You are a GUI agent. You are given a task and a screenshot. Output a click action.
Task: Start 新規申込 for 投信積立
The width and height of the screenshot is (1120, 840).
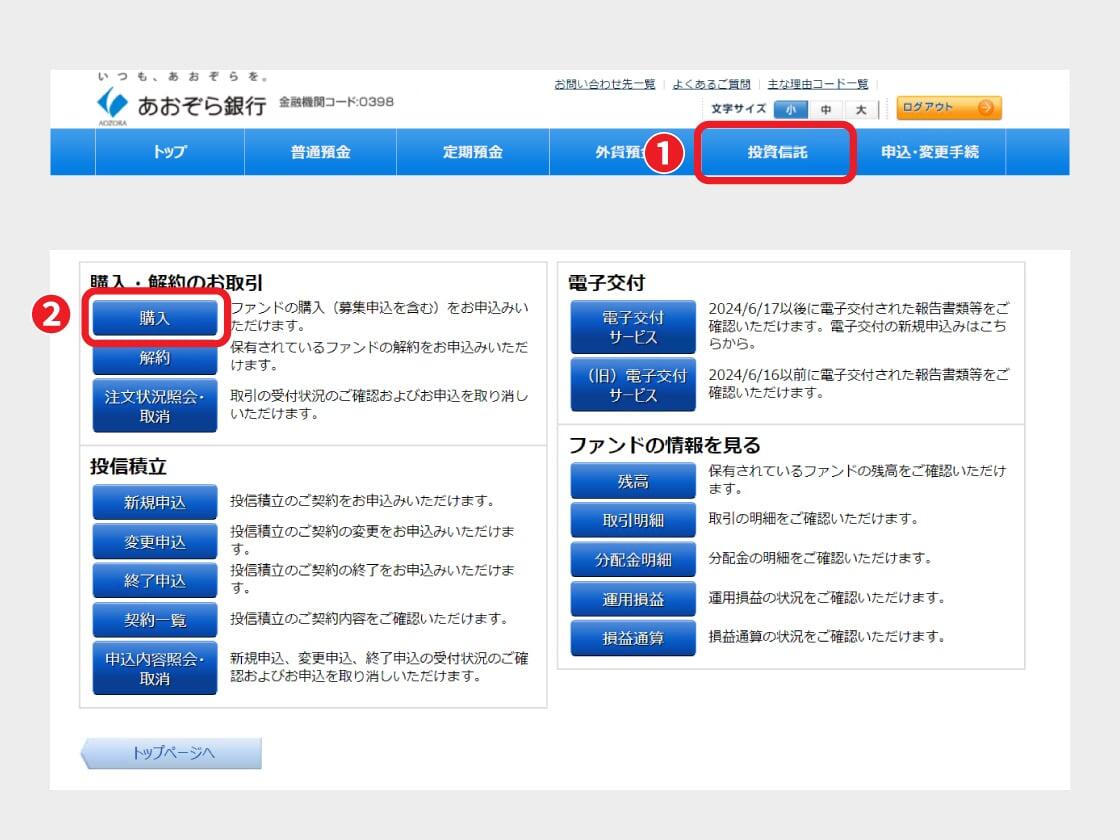coord(155,502)
